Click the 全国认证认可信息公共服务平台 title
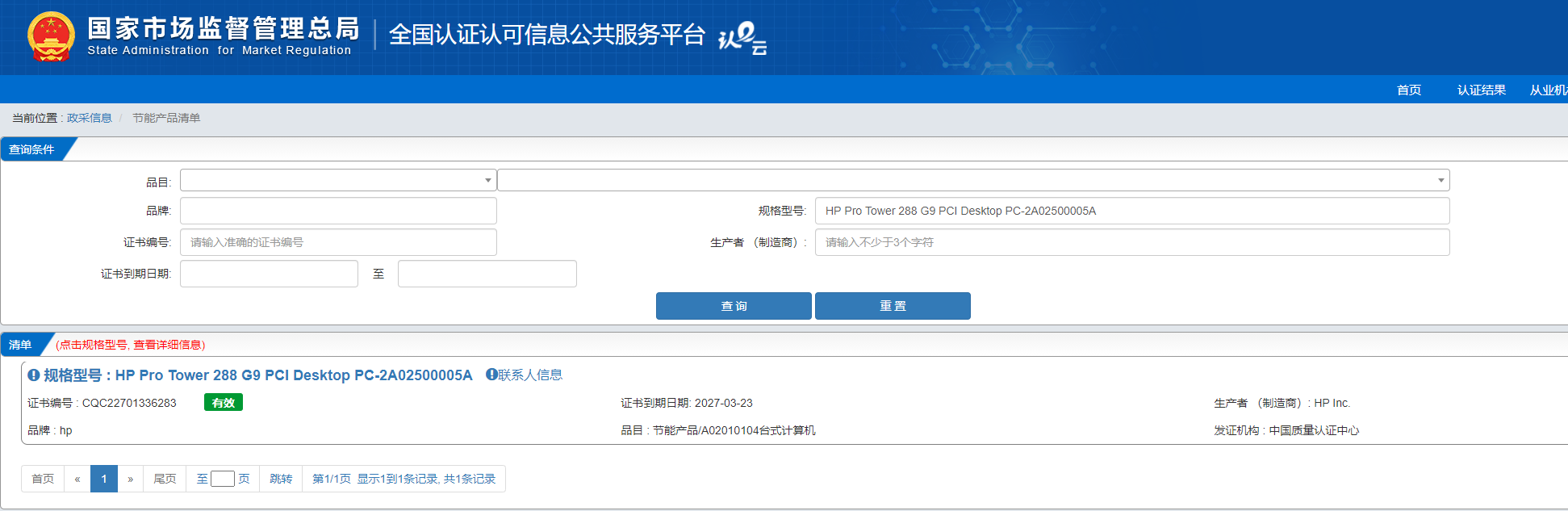Viewport: 1568px width, 511px height. tap(547, 35)
